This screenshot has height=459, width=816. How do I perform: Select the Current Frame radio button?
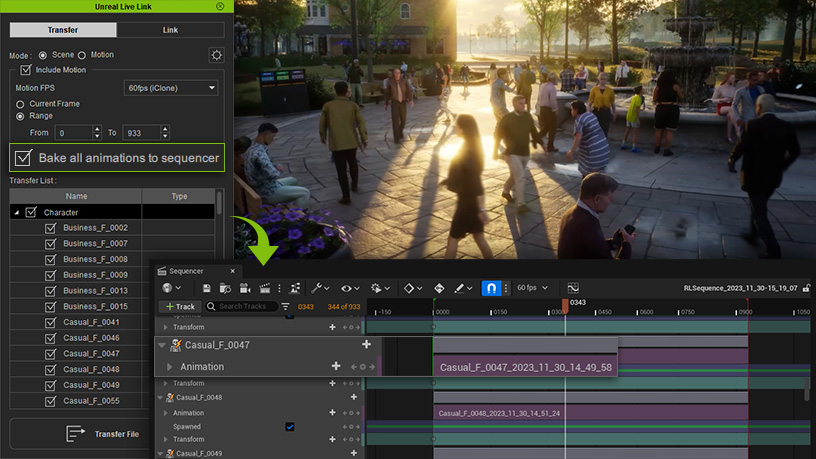[x=20, y=104]
